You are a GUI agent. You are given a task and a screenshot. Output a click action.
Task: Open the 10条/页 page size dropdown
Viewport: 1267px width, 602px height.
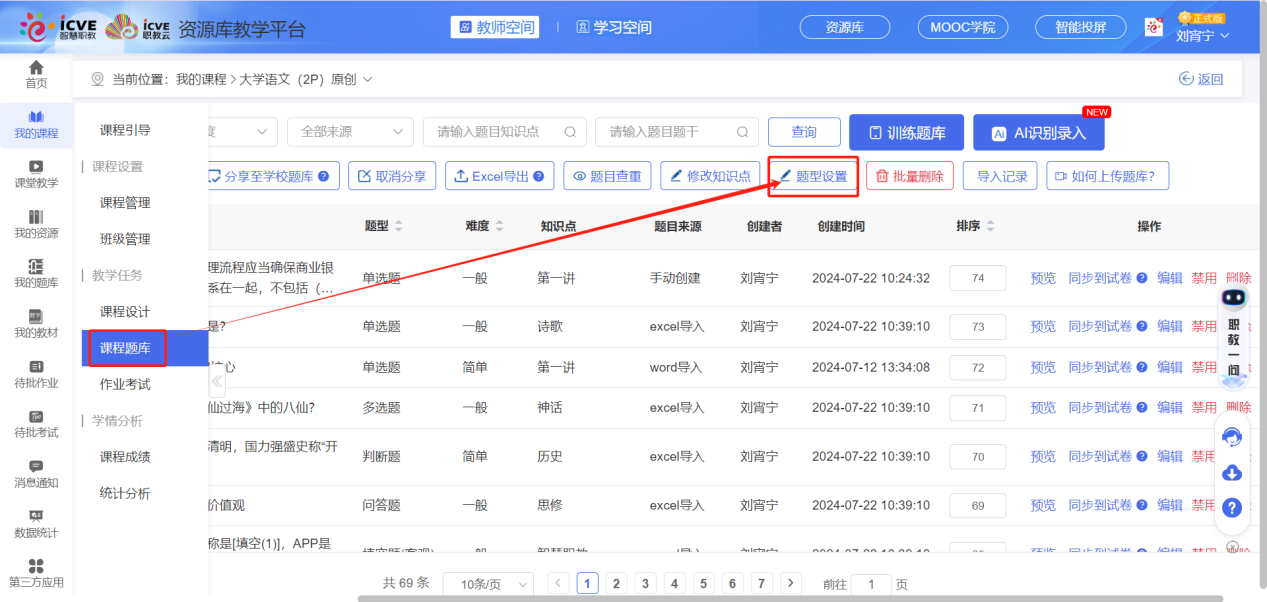(488, 583)
